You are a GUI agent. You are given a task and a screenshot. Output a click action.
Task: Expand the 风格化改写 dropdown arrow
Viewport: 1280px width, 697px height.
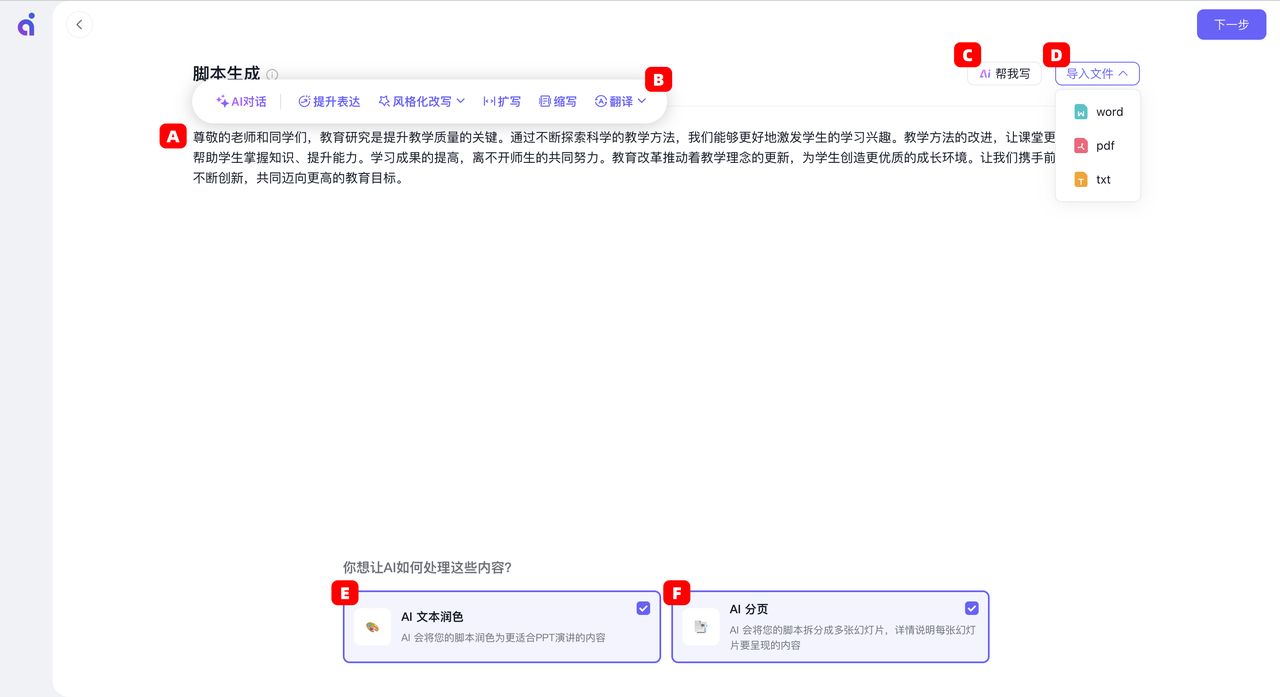[x=460, y=100]
